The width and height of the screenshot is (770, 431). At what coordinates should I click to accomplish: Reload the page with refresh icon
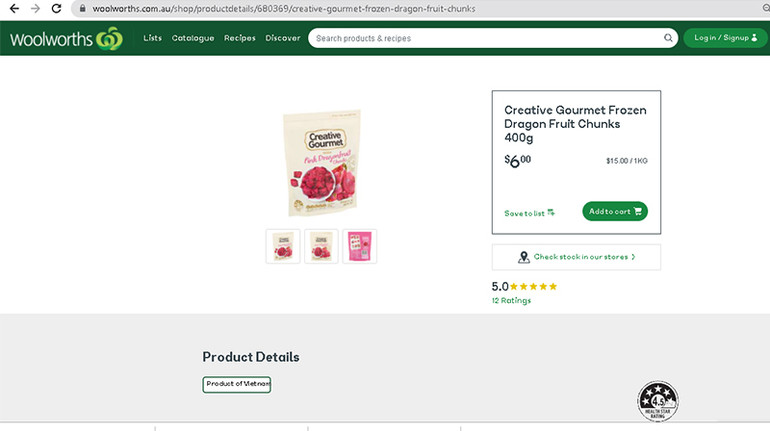click(x=56, y=8)
